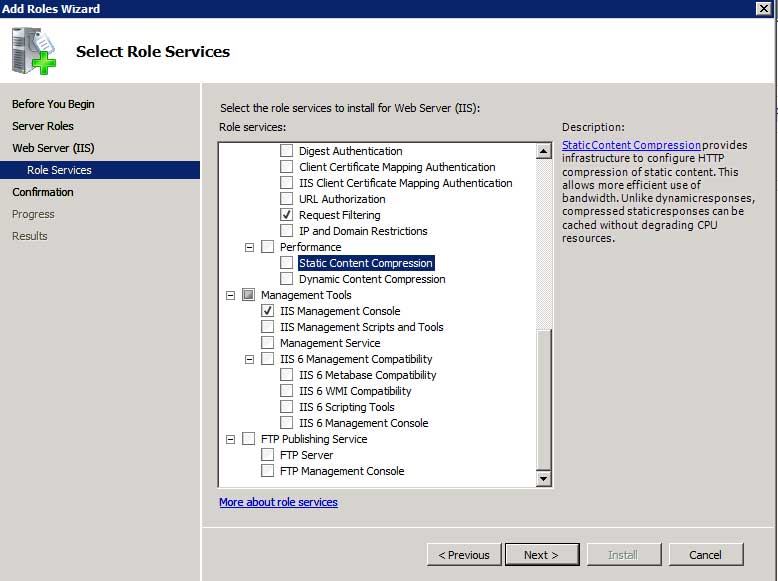The image size is (778, 581).
Task: Enable IP and Domain Restrictions checkbox
Action: [x=286, y=231]
